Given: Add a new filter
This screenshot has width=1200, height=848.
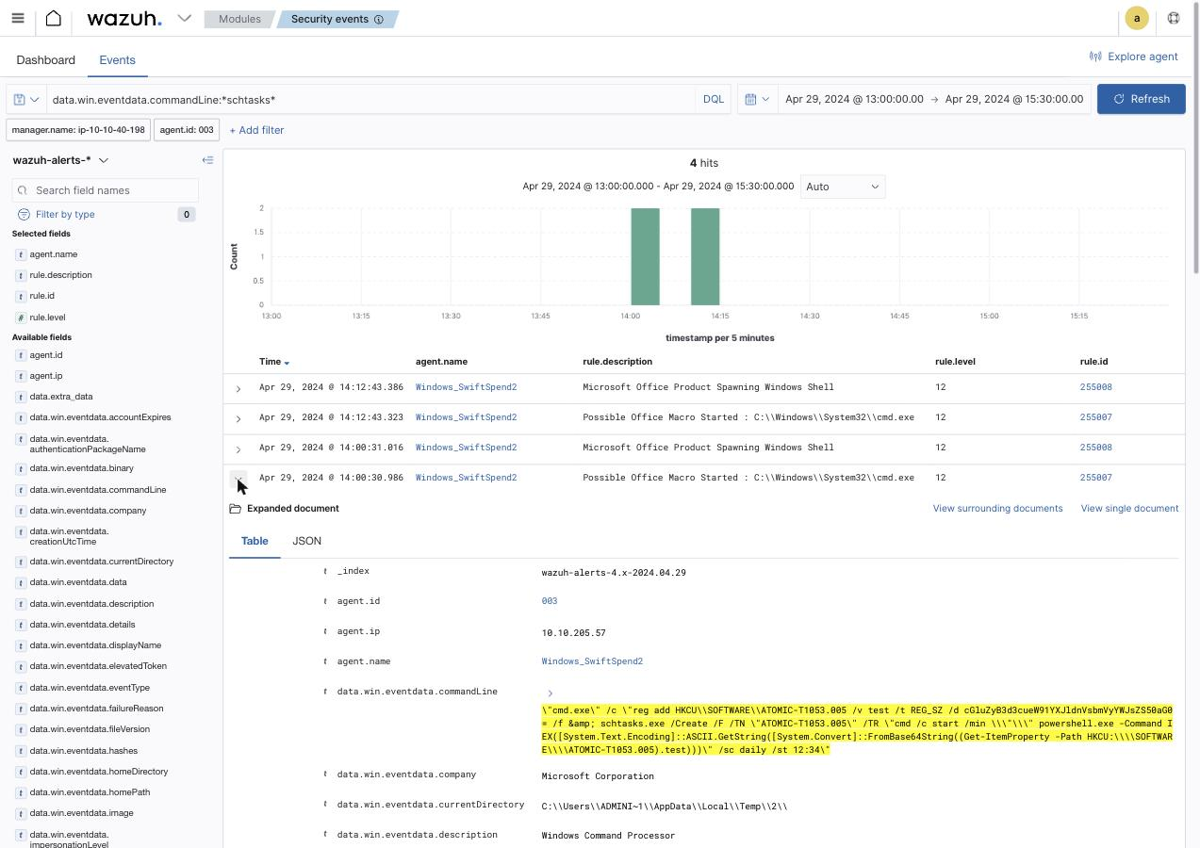Looking at the screenshot, I should point(257,130).
